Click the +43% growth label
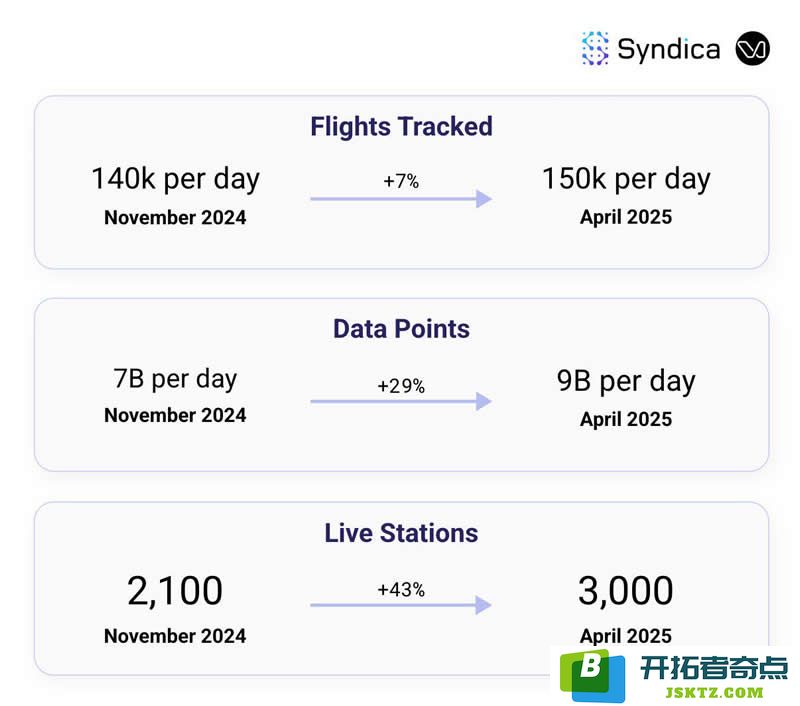Viewport: 800px width, 706px height. coord(401,590)
